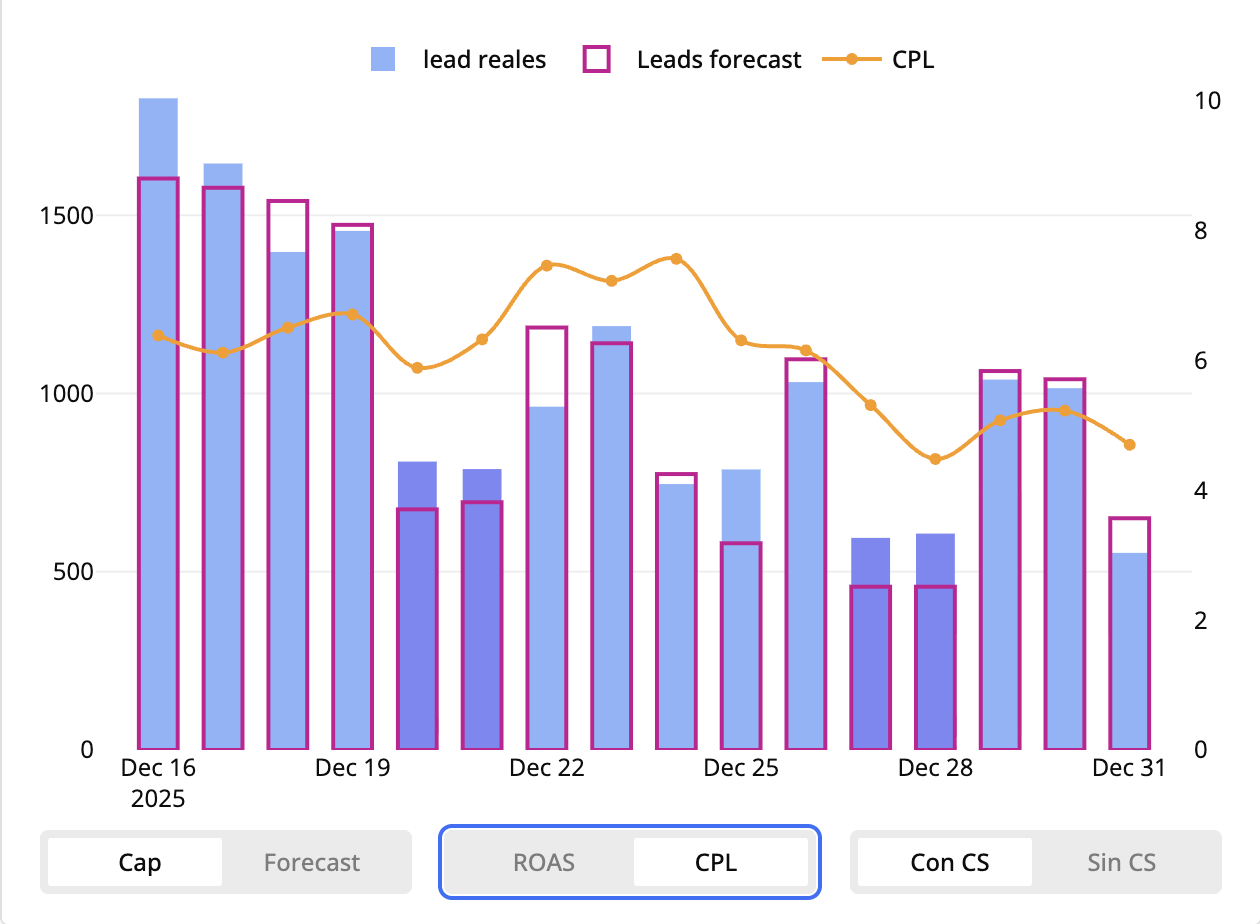Select the tallest bar on Dec 16
The image size is (1260, 924).
coord(157,400)
